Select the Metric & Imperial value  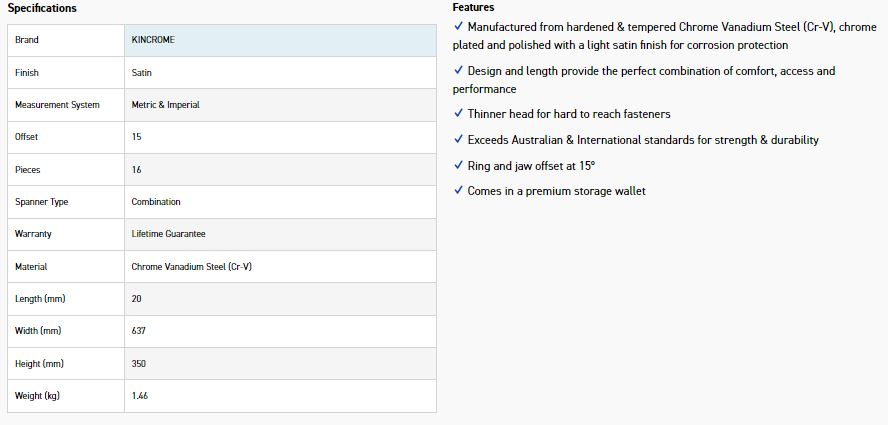pos(165,105)
